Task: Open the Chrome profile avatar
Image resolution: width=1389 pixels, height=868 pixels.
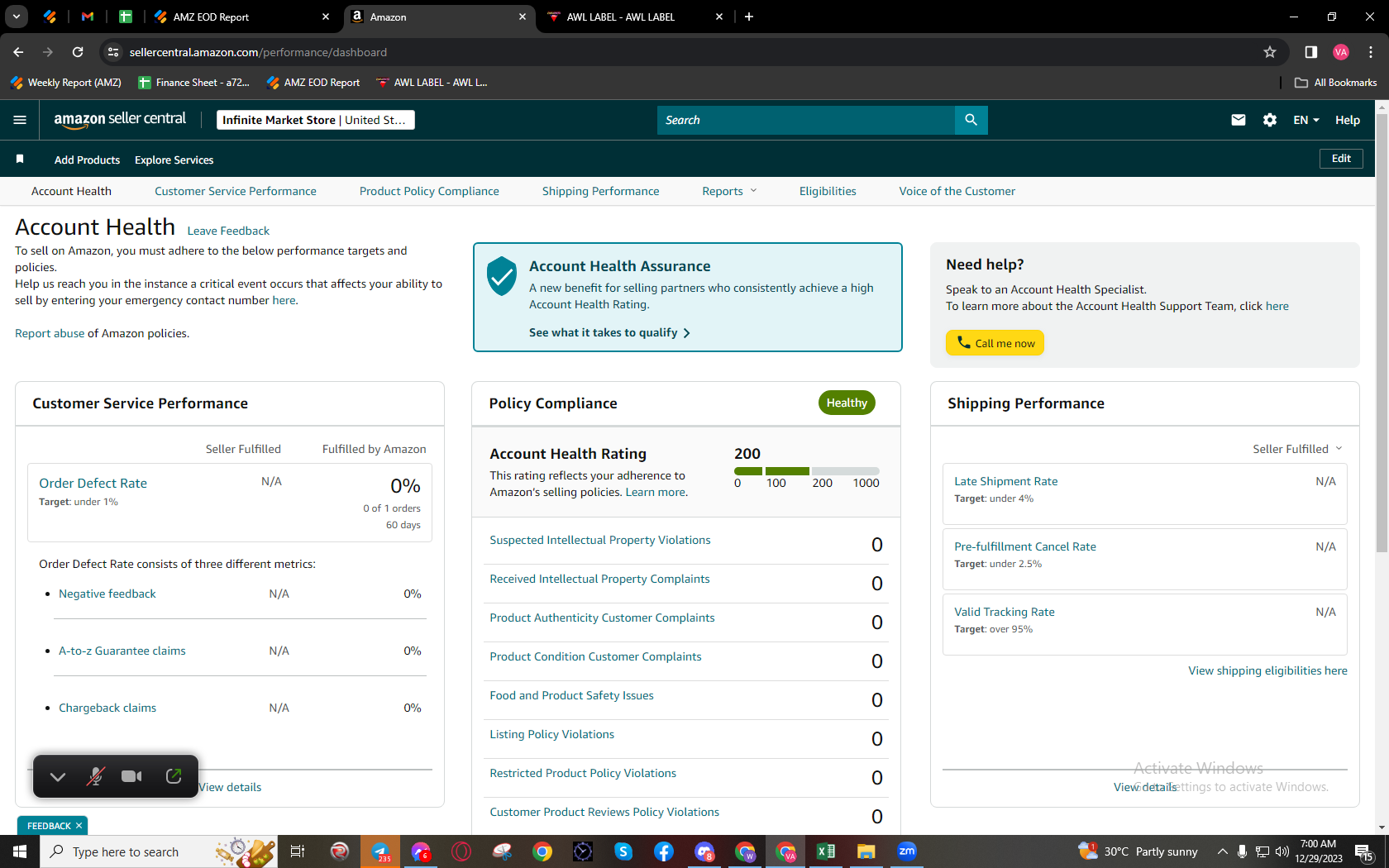Action: [x=1341, y=52]
